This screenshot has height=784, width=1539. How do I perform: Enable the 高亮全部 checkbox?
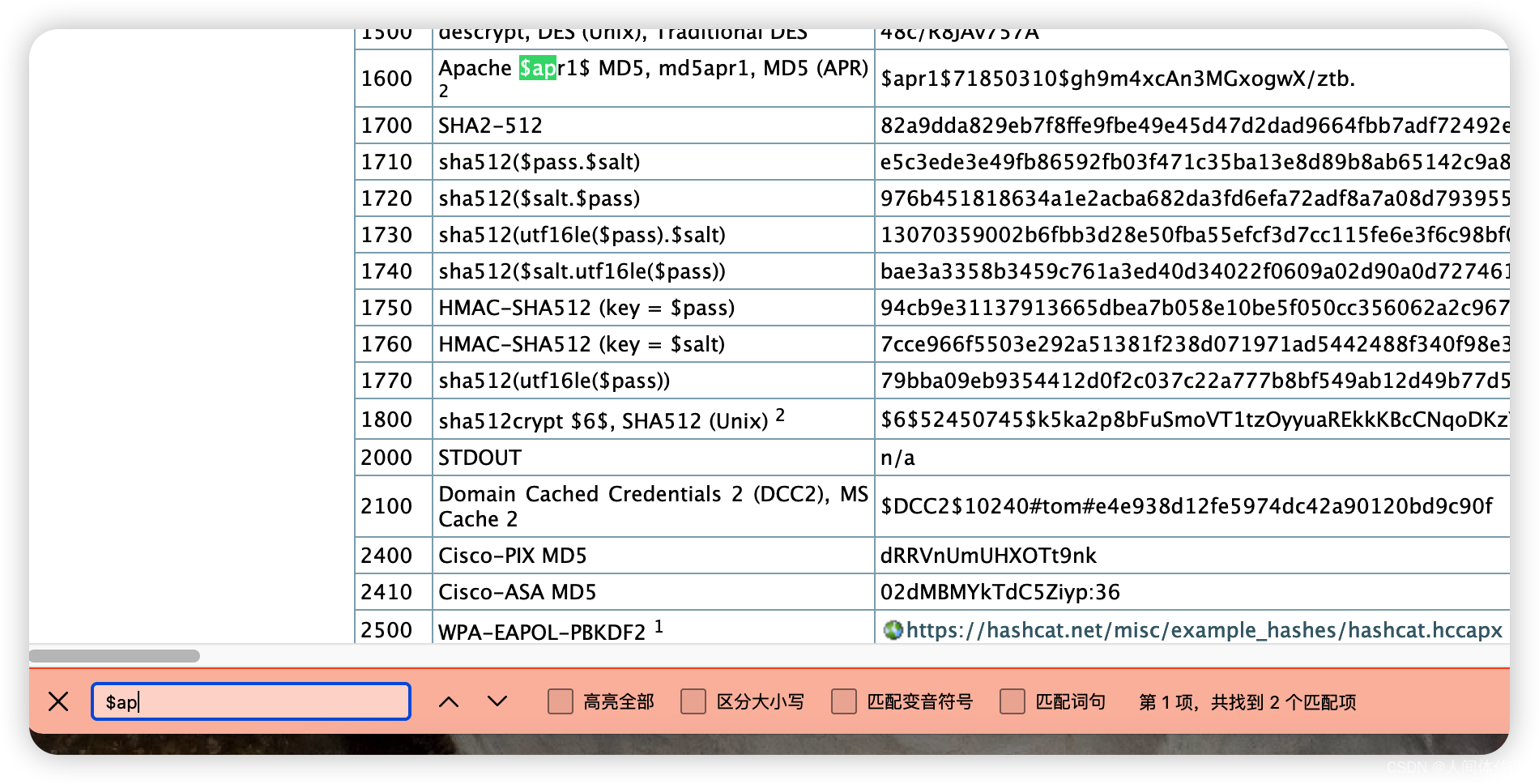pos(560,701)
